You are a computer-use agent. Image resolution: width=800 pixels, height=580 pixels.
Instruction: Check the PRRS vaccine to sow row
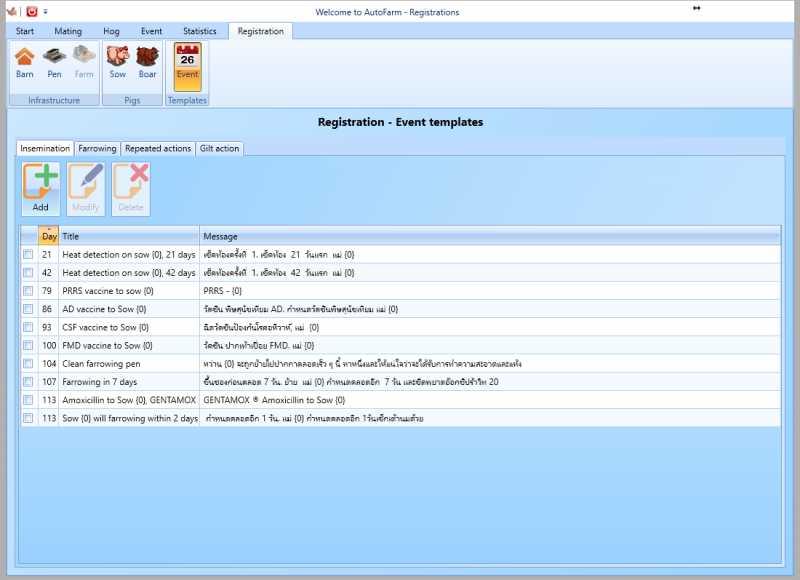[28, 291]
